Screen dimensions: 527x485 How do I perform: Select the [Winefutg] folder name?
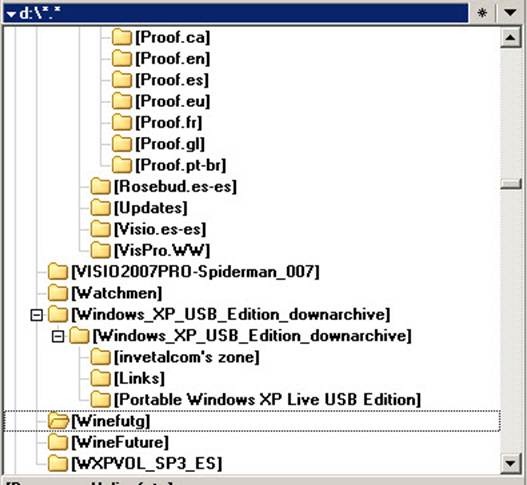(111, 421)
